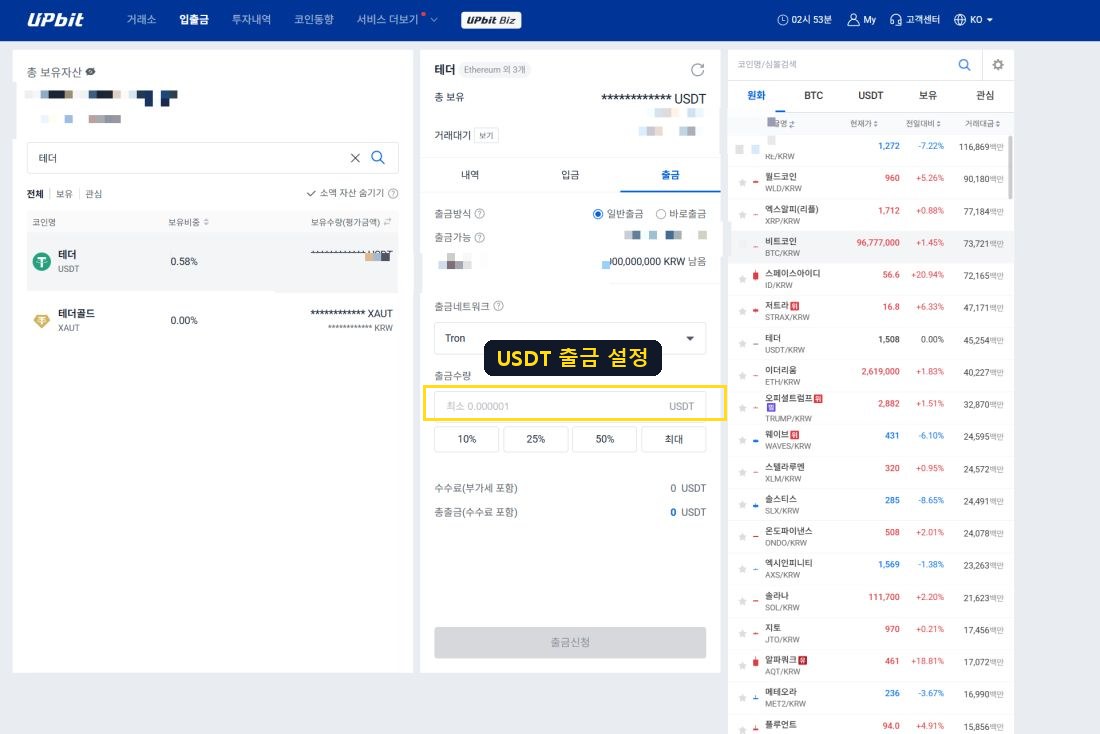Click the 출금수량 amount input field
This screenshot has width=1100, height=734.
point(570,406)
